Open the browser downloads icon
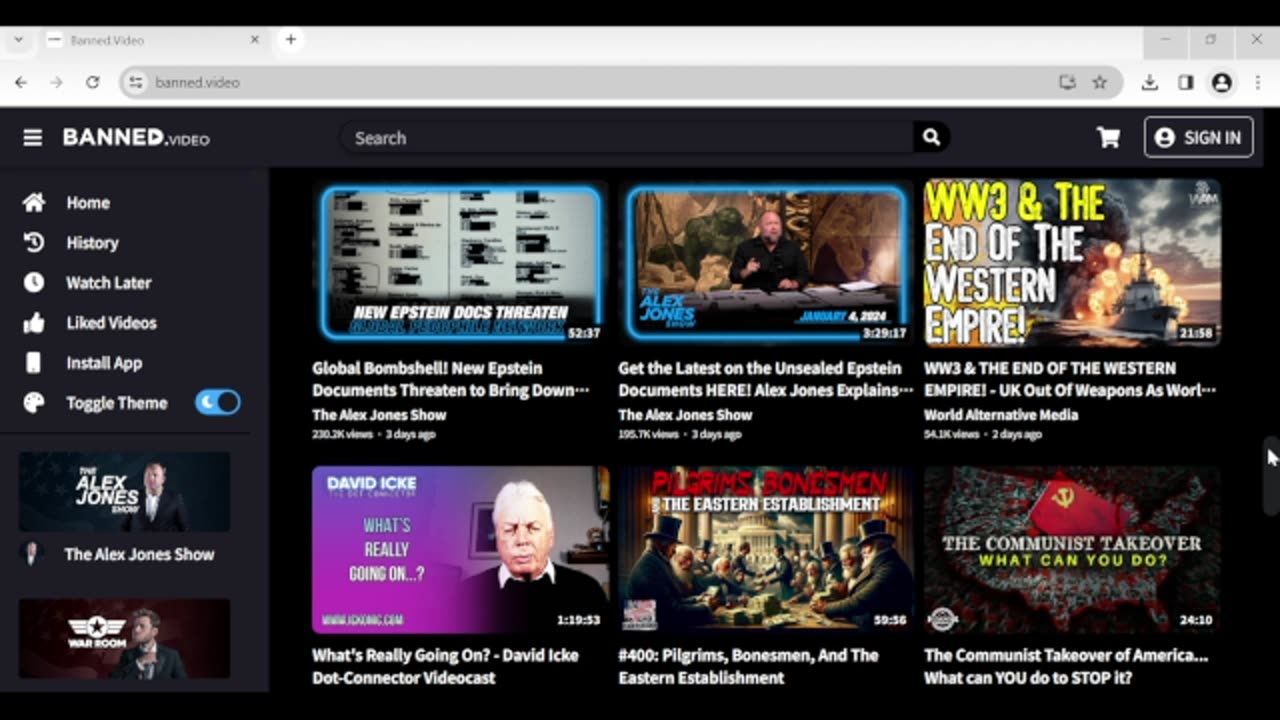This screenshot has height=720, width=1280. [x=1150, y=82]
